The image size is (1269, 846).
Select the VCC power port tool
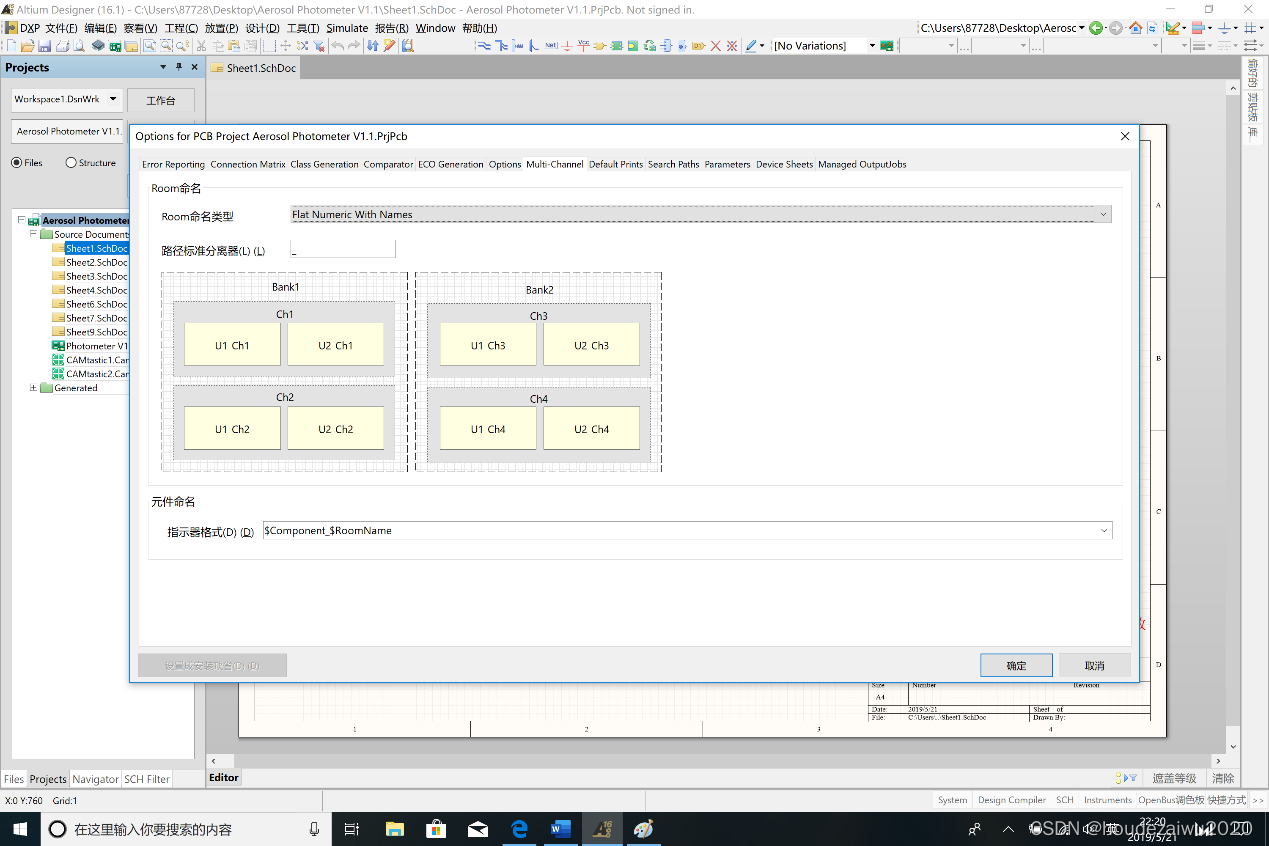click(x=584, y=46)
